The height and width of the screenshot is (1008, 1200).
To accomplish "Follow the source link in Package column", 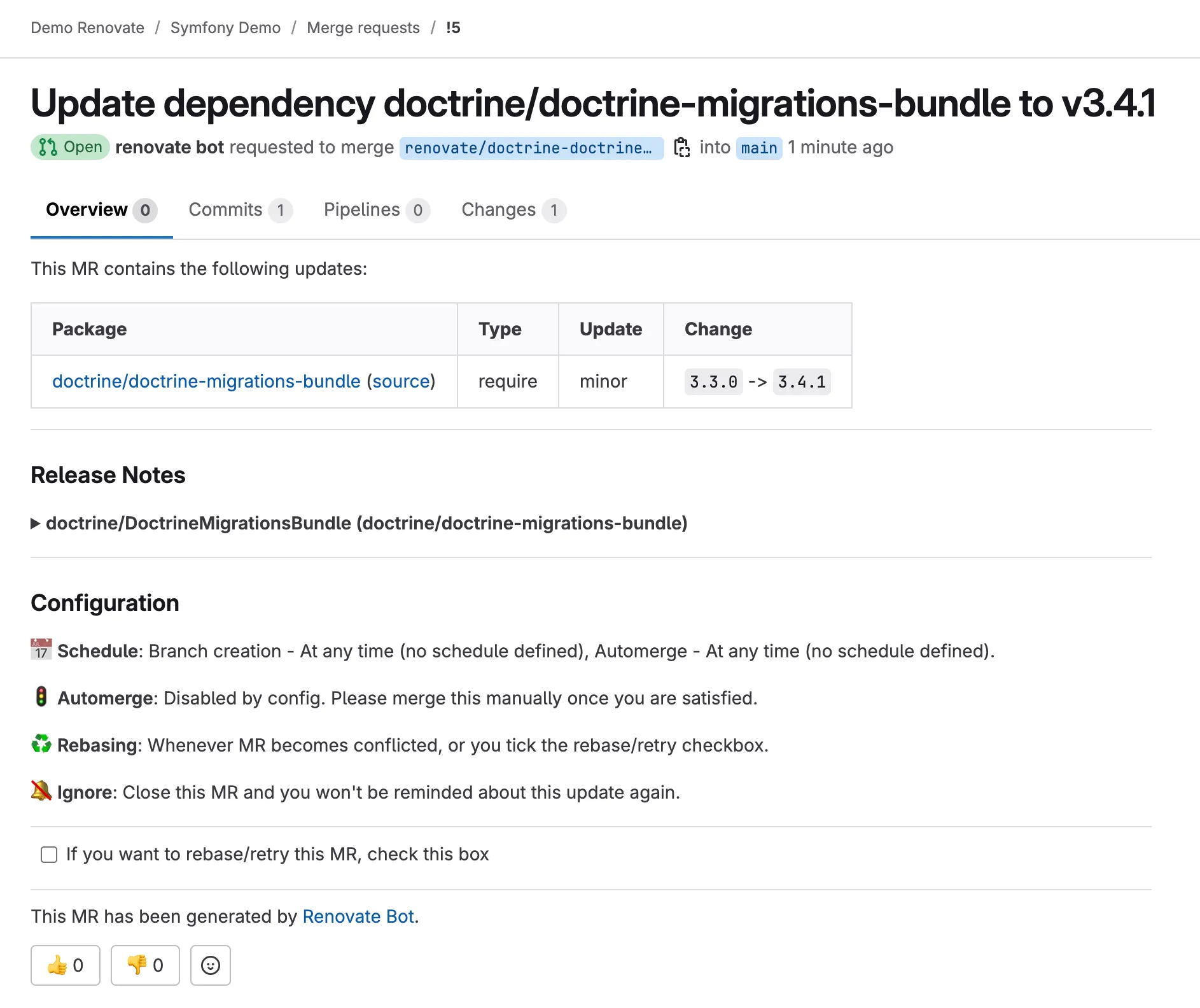I will pos(401,381).
